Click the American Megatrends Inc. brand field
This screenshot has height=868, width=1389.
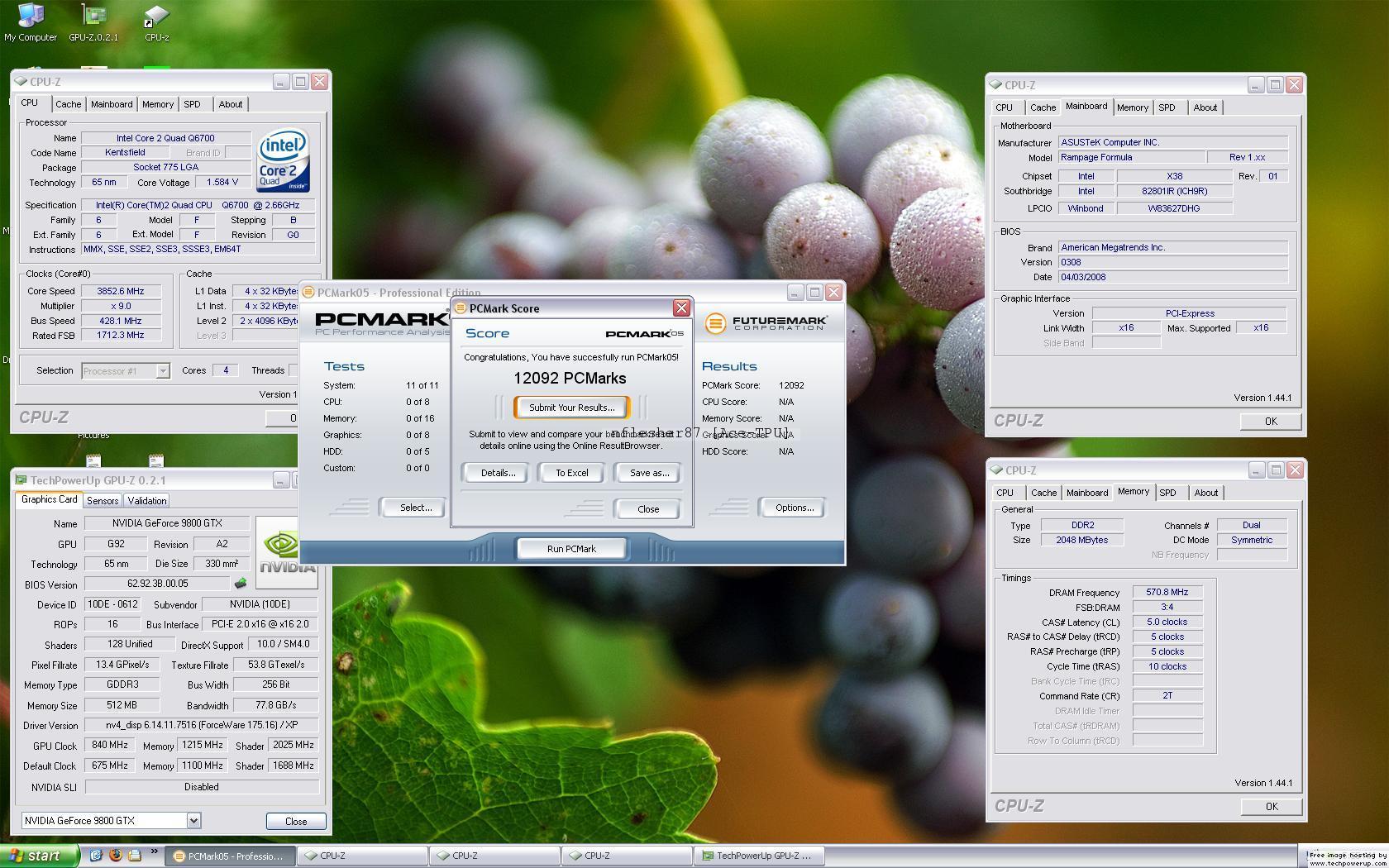click(x=1172, y=247)
